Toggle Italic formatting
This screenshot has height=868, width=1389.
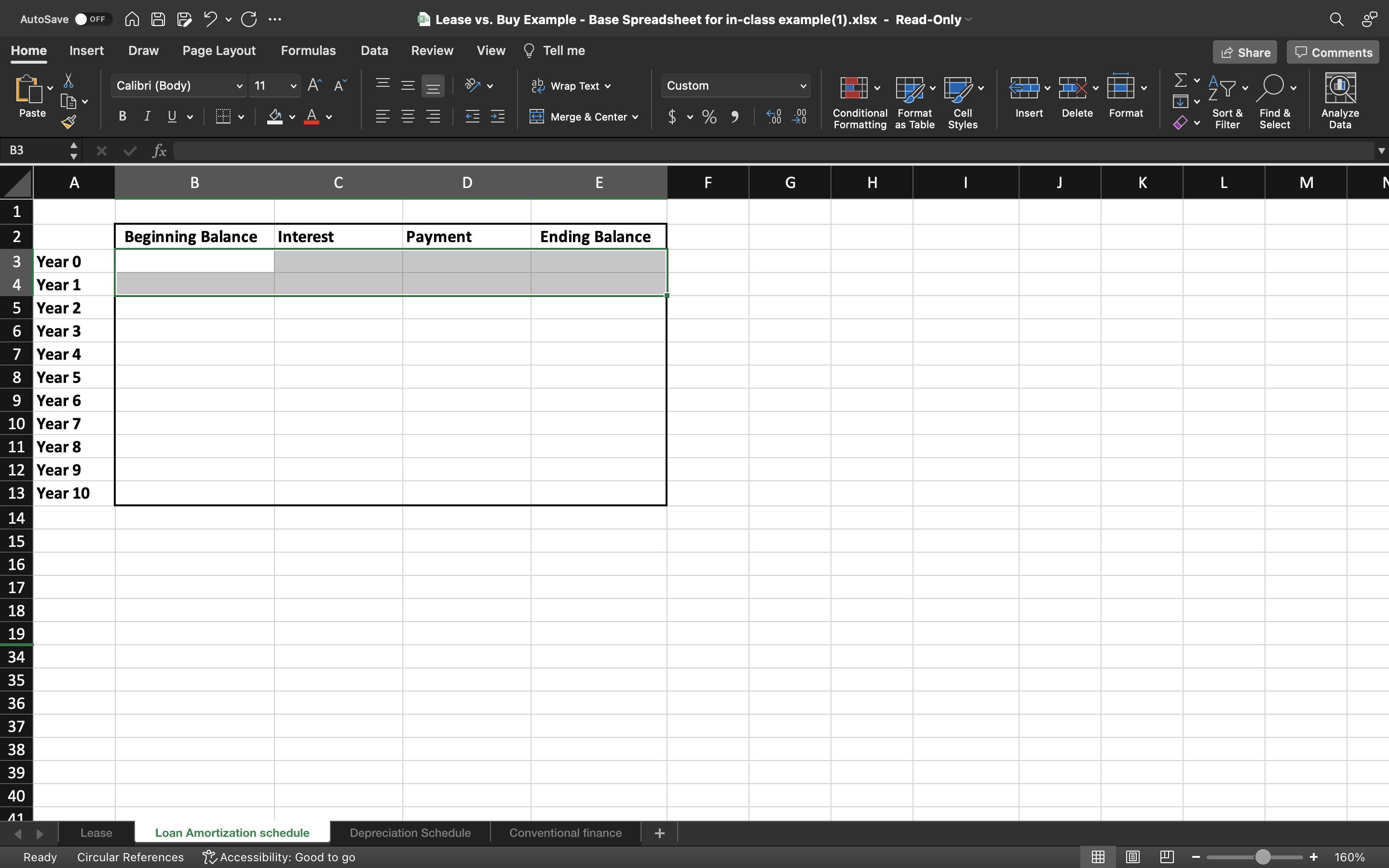click(147, 117)
